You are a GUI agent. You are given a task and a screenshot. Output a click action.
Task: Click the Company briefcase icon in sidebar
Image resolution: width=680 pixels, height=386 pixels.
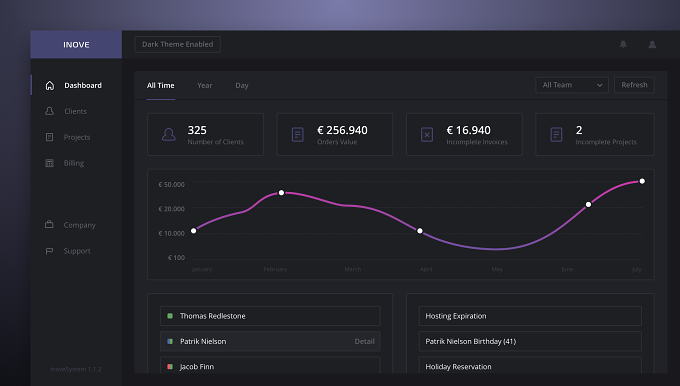pyautogui.click(x=49, y=225)
